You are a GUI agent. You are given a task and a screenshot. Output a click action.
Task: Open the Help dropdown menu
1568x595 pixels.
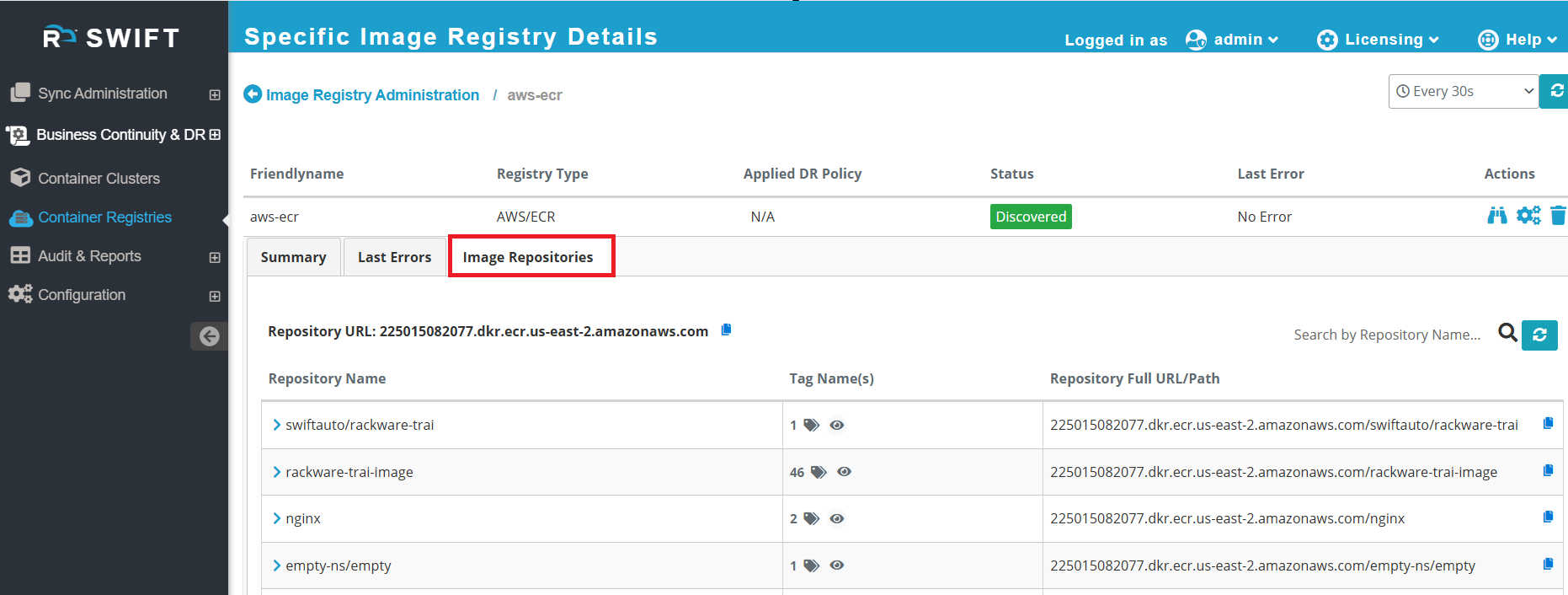click(x=1518, y=40)
